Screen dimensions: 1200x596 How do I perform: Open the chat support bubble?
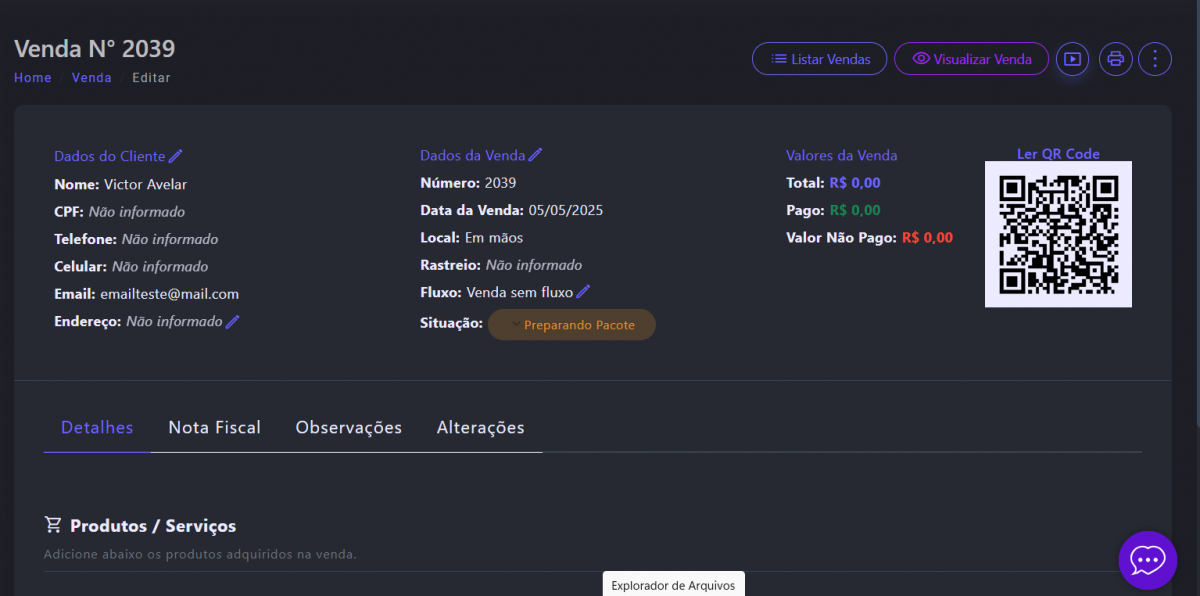[1147, 560]
